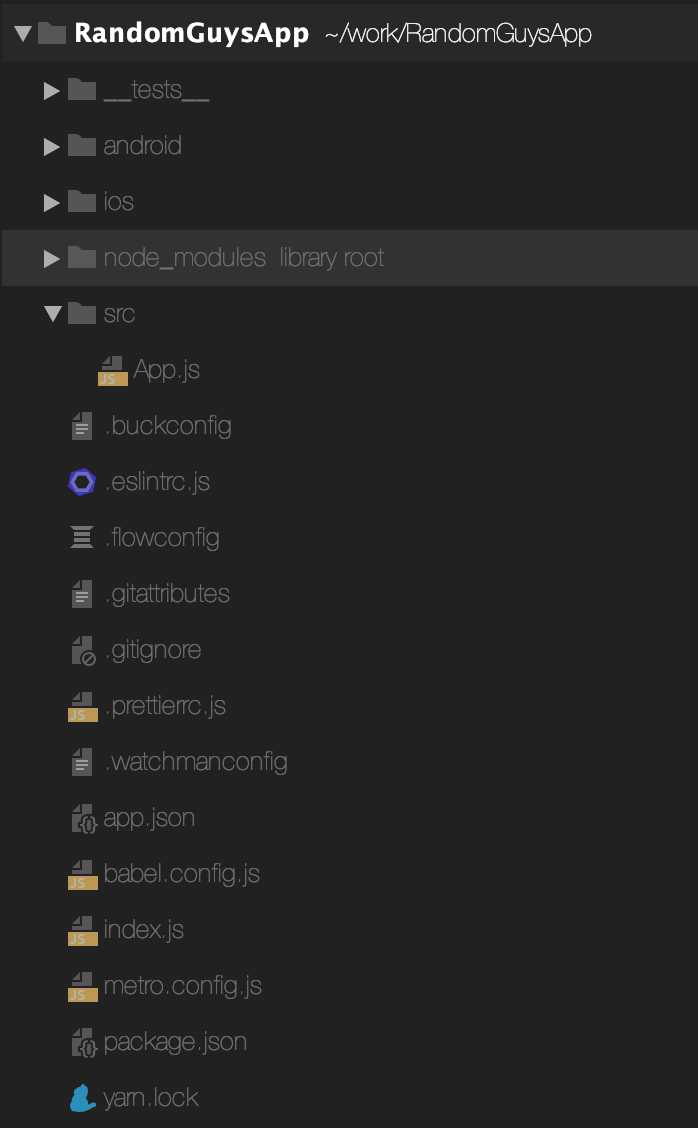Select the .buckconfig file name

tap(168, 426)
